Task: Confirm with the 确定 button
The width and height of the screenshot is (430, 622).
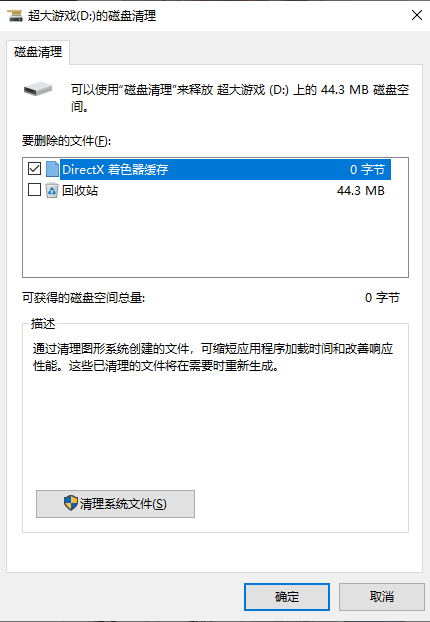Action: 287,597
